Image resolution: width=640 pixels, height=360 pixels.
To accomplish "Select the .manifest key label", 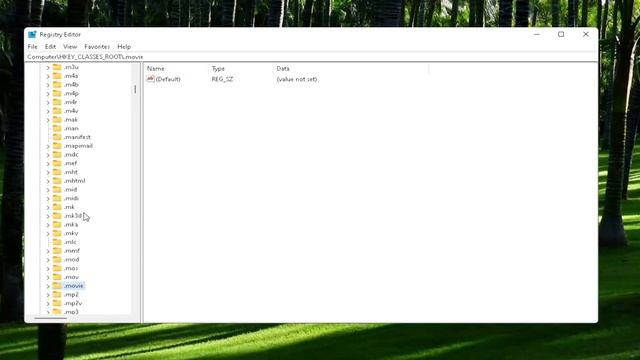I will (77, 137).
